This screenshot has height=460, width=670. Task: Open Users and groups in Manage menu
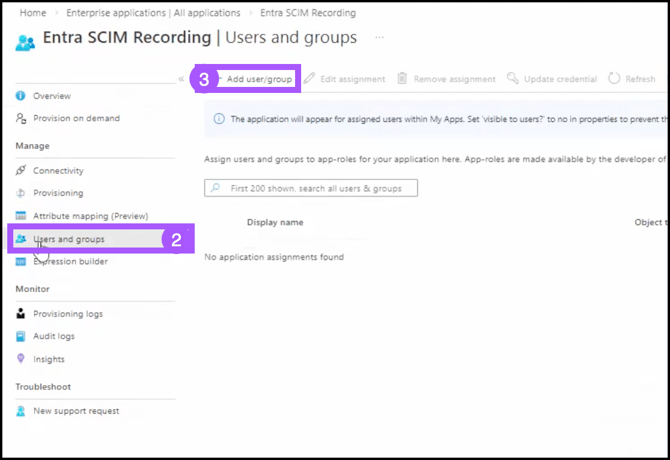pos(68,239)
